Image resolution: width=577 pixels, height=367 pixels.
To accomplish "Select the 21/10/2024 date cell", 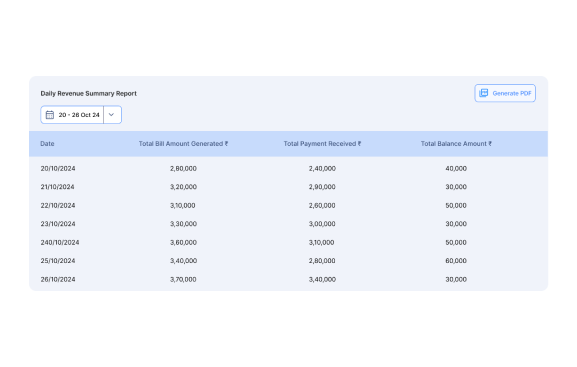I will pyautogui.click(x=57, y=187).
